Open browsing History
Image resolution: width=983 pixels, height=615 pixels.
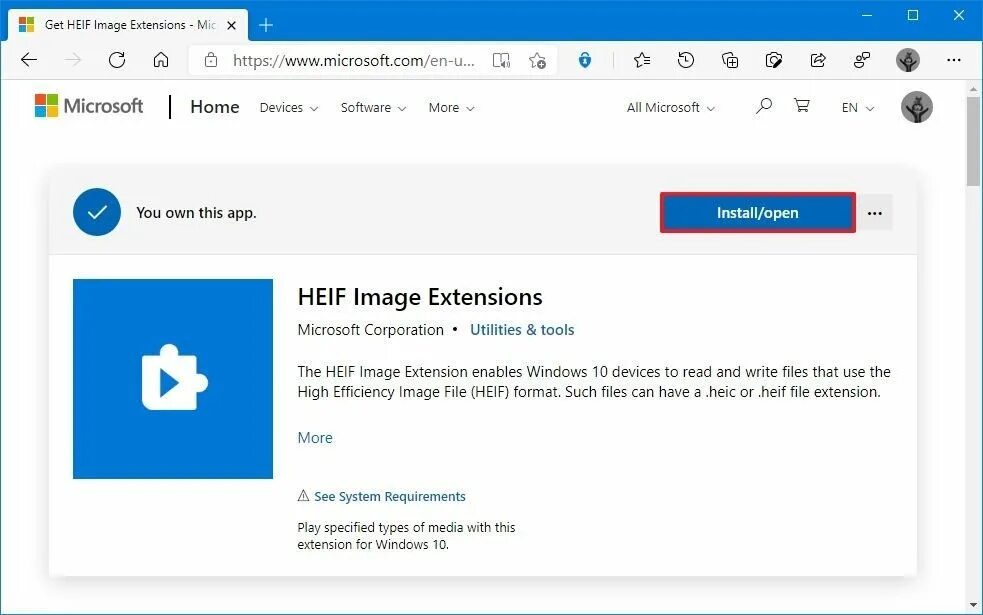(x=685, y=60)
